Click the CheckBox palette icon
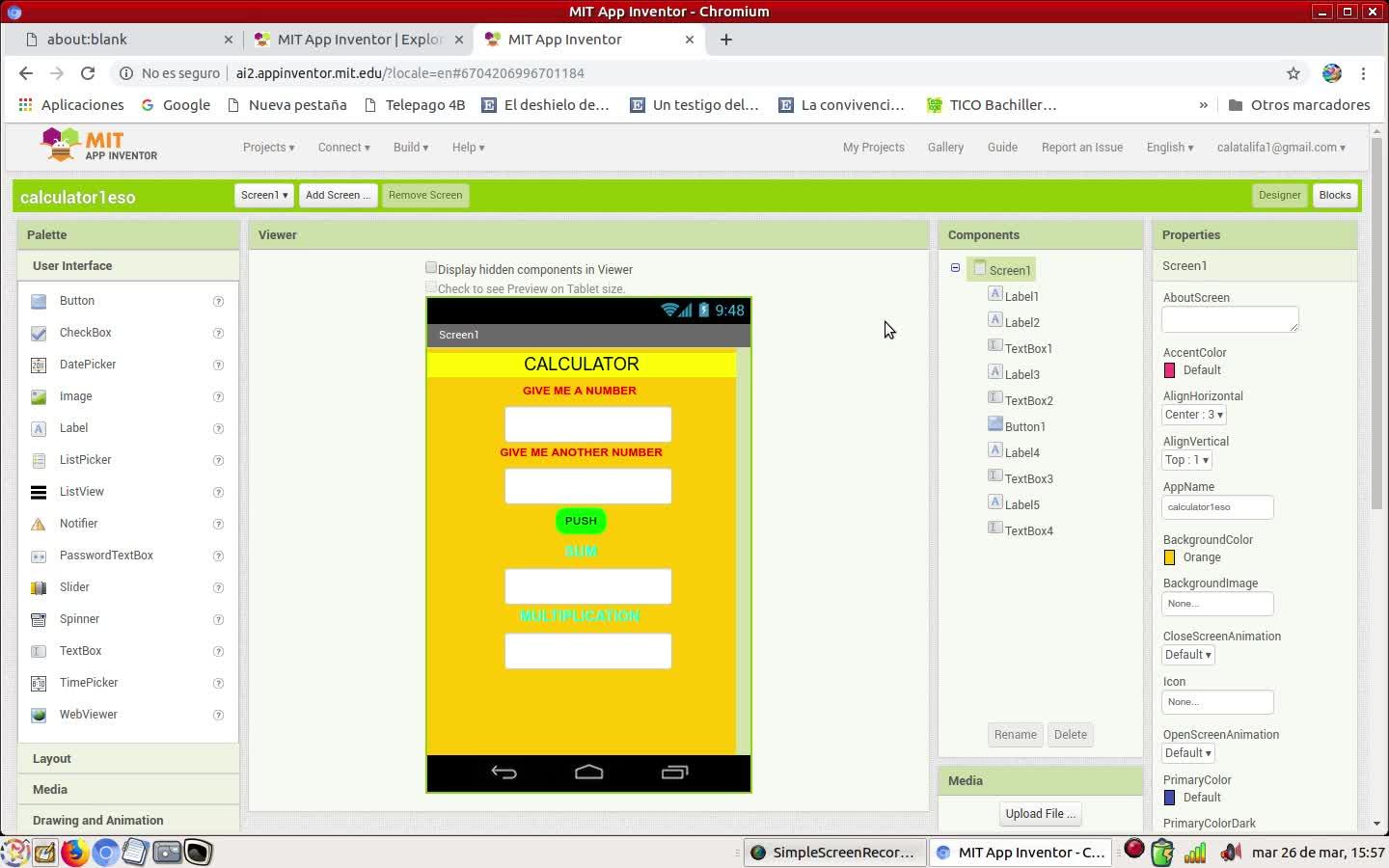Image resolution: width=1389 pixels, height=868 pixels. pyautogui.click(x=39, y=333)
